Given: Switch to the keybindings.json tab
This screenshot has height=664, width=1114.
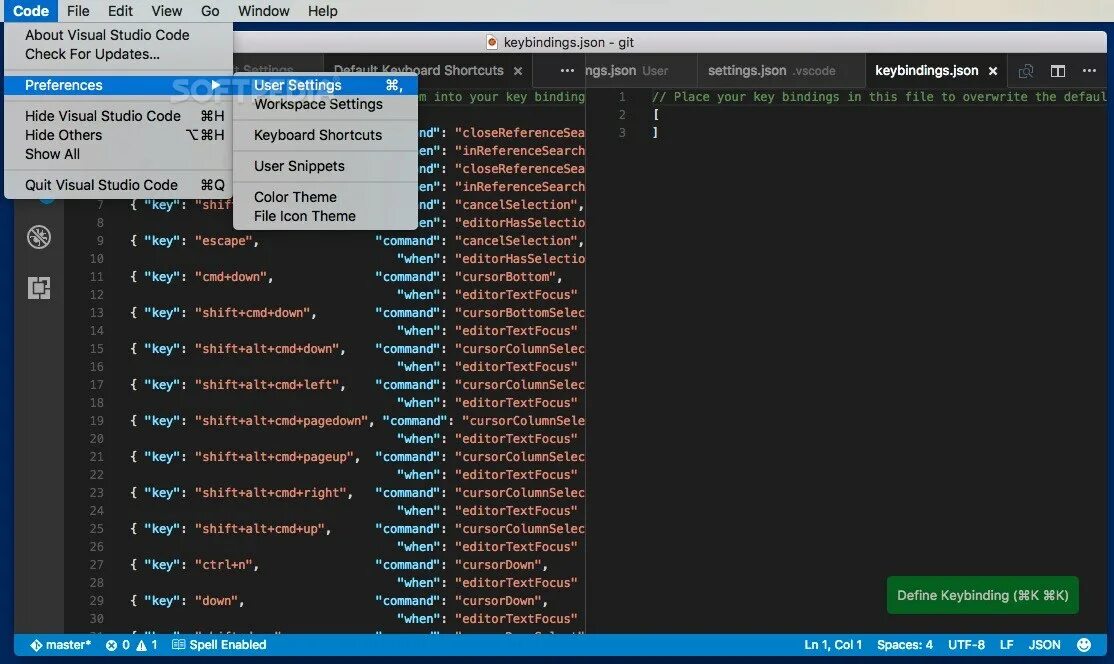Looking at the screenshot, I should [926, 70].
